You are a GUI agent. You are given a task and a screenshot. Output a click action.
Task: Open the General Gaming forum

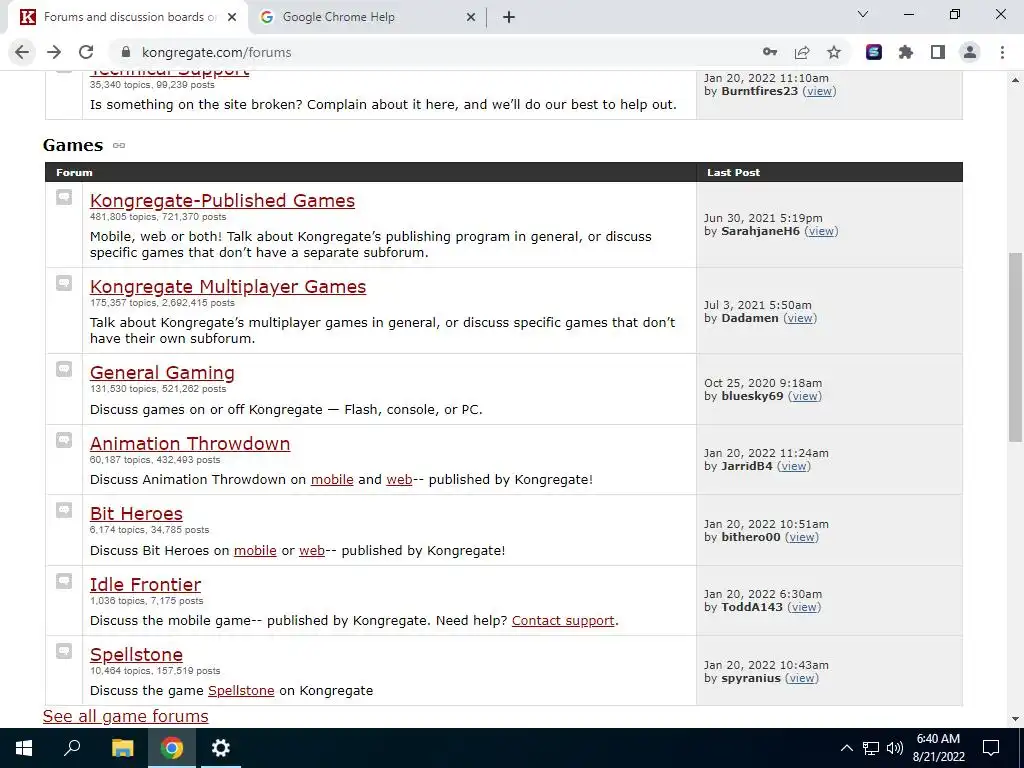pos(162,372)
